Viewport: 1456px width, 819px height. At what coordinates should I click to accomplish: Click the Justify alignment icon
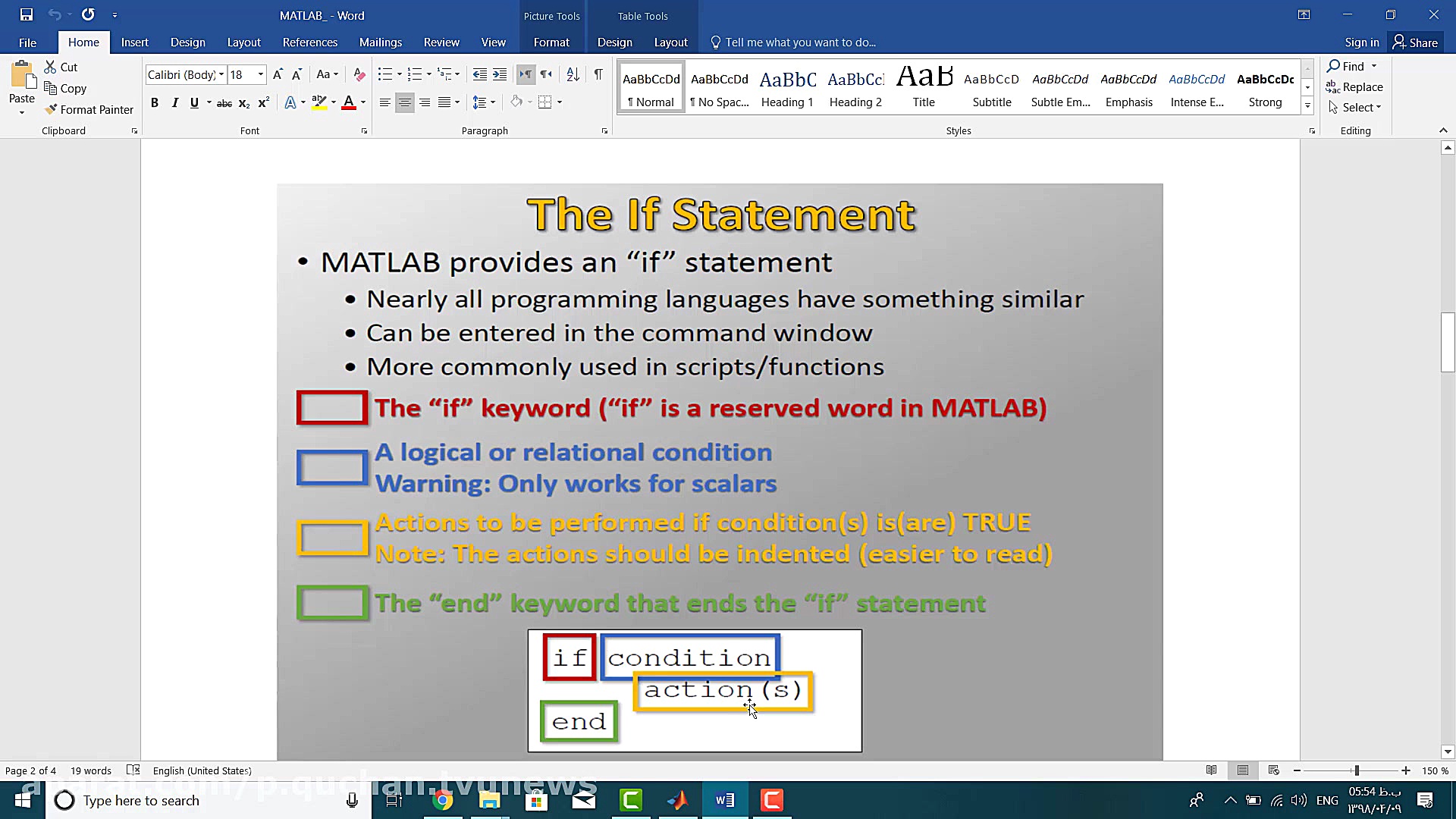click(444, 102)
